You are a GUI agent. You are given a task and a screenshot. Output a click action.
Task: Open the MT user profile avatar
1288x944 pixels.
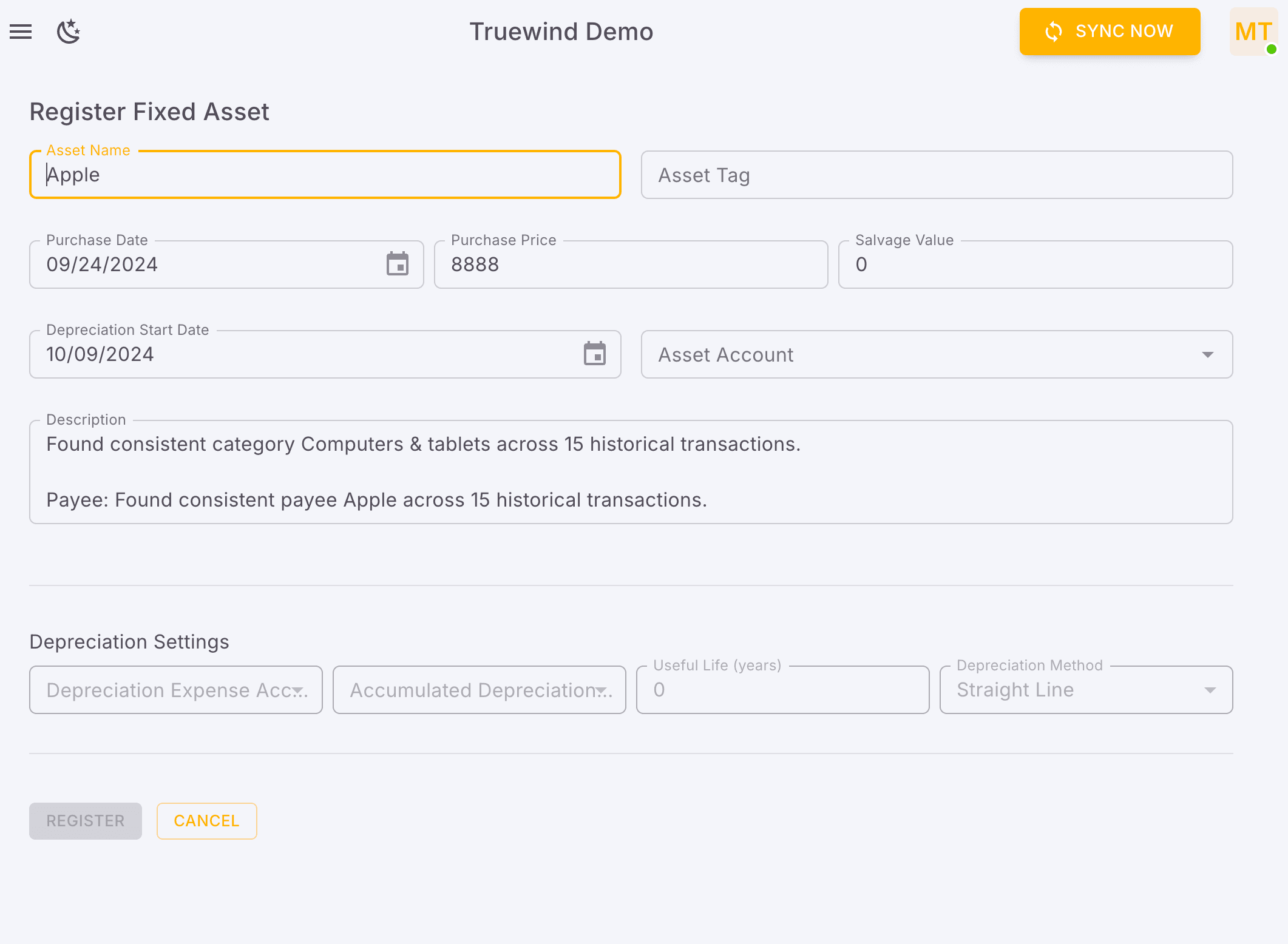[1253, 32]
